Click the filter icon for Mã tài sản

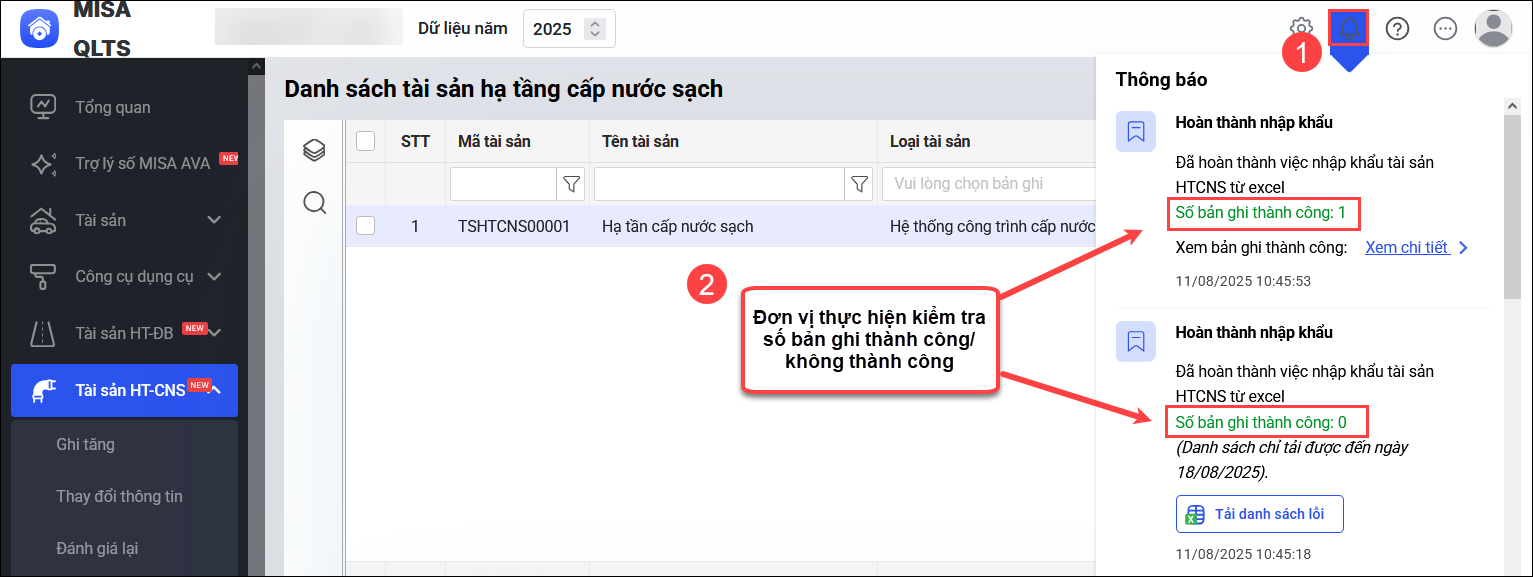coord(571,184)
